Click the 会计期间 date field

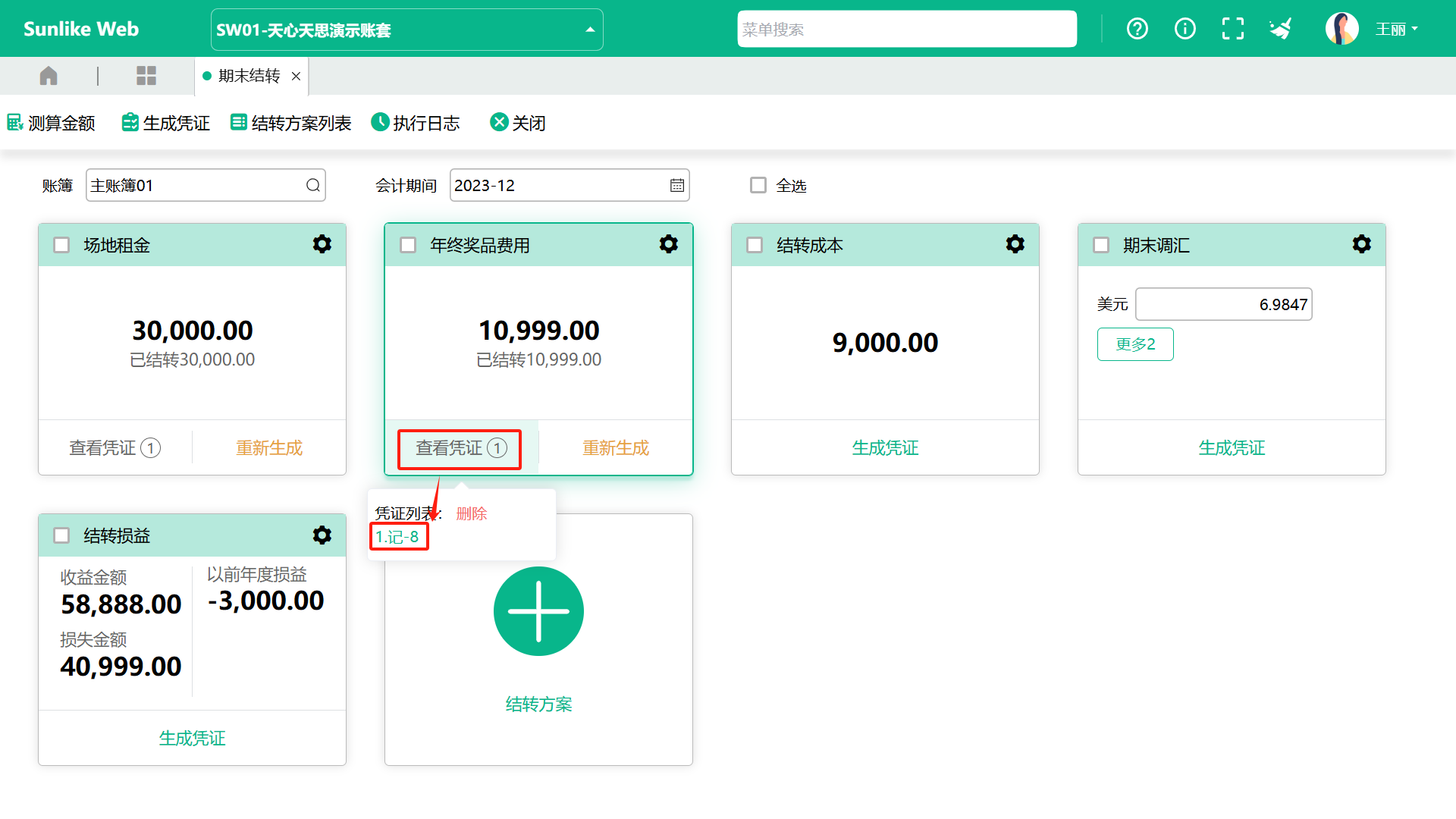click(x=570, y=186)
